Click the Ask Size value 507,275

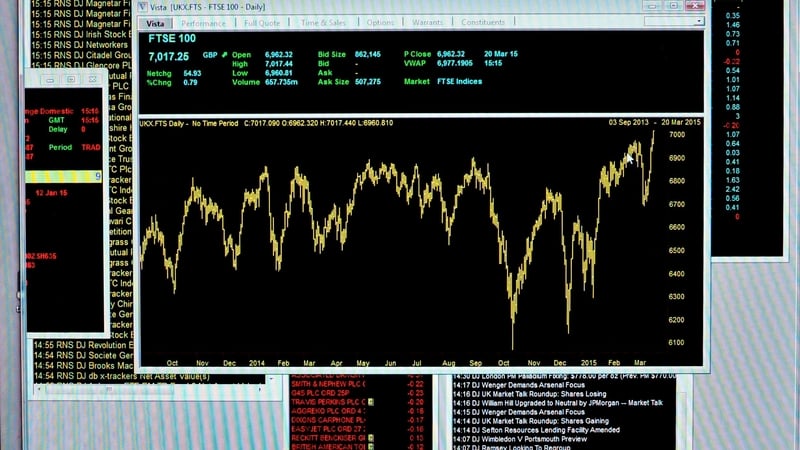pos(367,82)
